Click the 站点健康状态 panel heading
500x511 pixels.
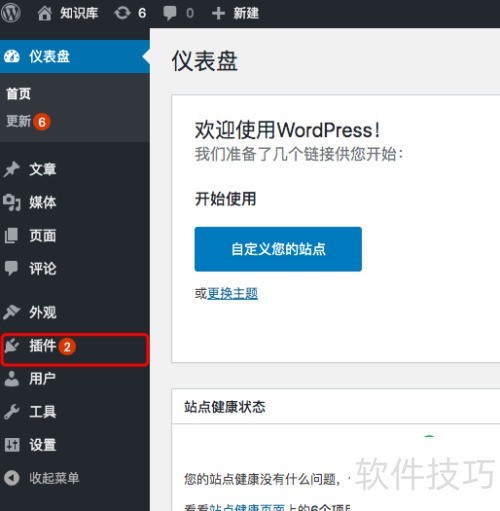pyautogui.click(x=225, y=407)
